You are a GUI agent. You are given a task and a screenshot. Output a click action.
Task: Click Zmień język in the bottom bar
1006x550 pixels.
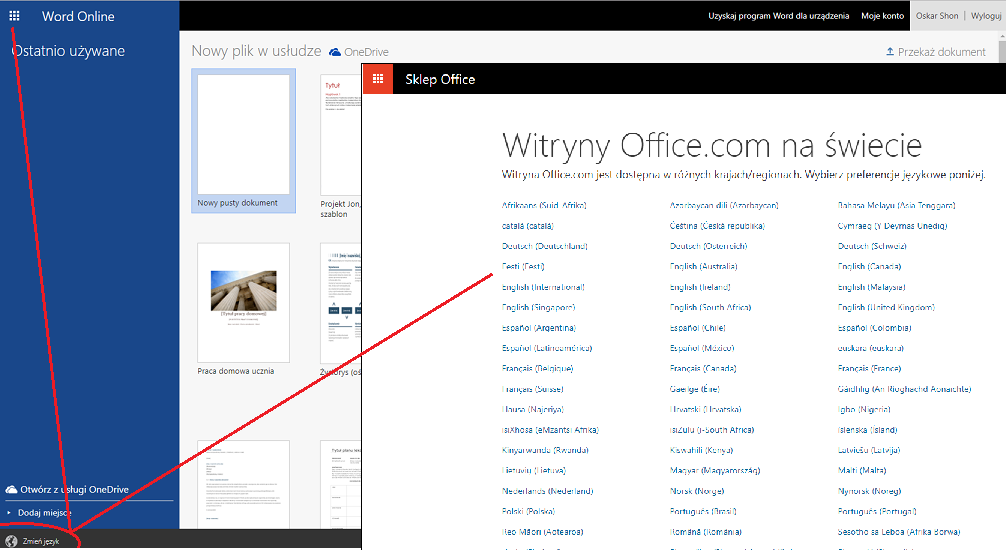(41, 542)
